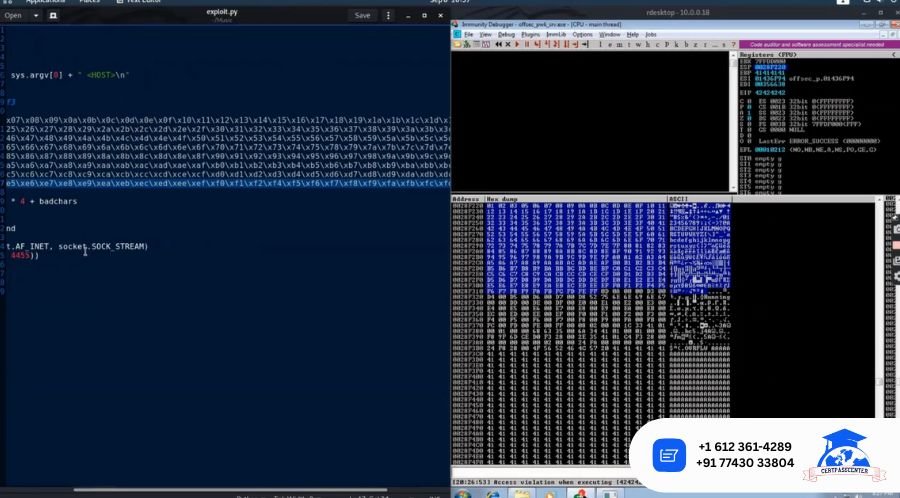Screen dimensions: 900x498
Task: Open the Window menu in Immunity Debugger
Action: click(610, 34)
